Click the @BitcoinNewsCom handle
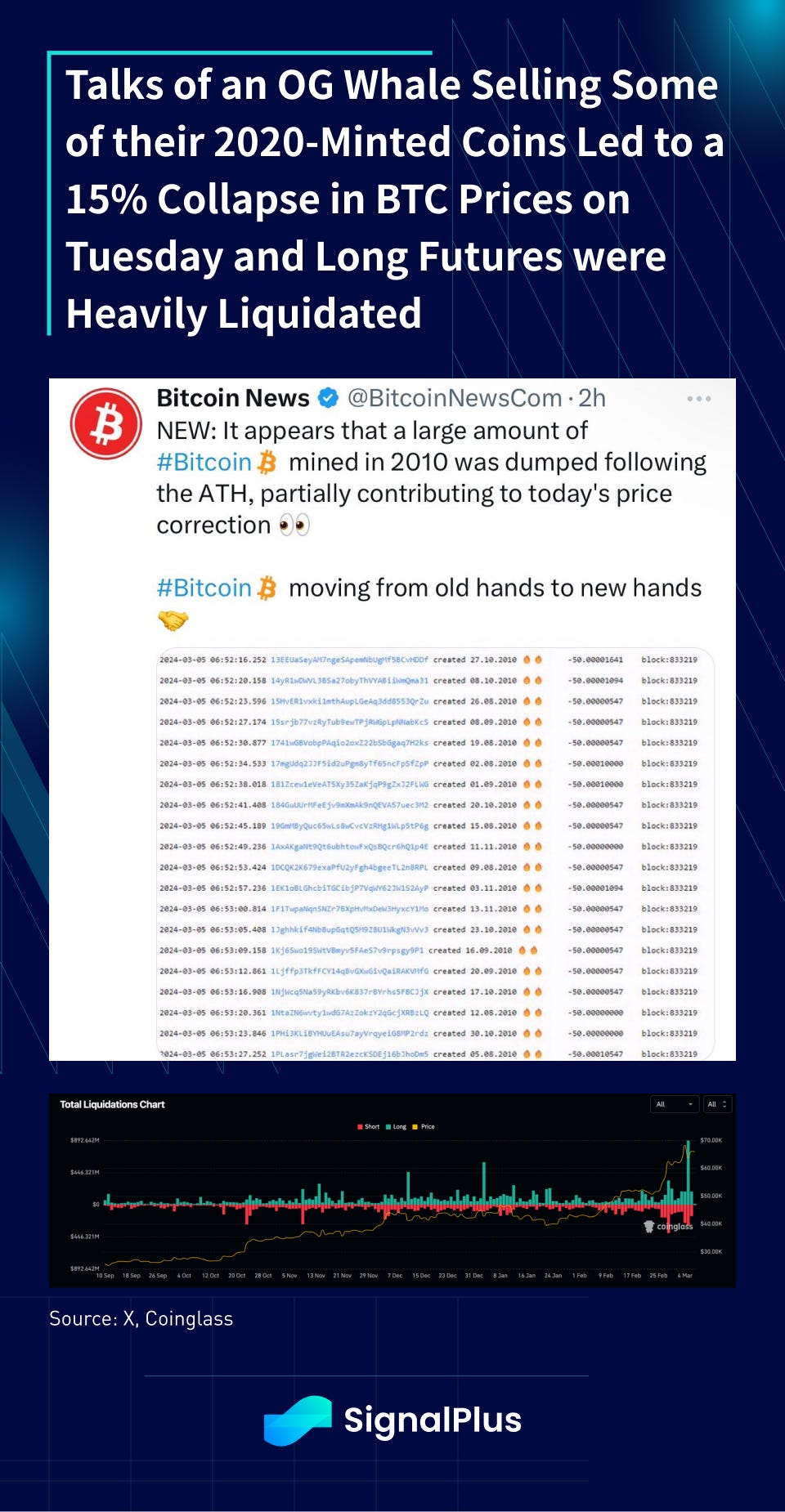 (455, 399)
